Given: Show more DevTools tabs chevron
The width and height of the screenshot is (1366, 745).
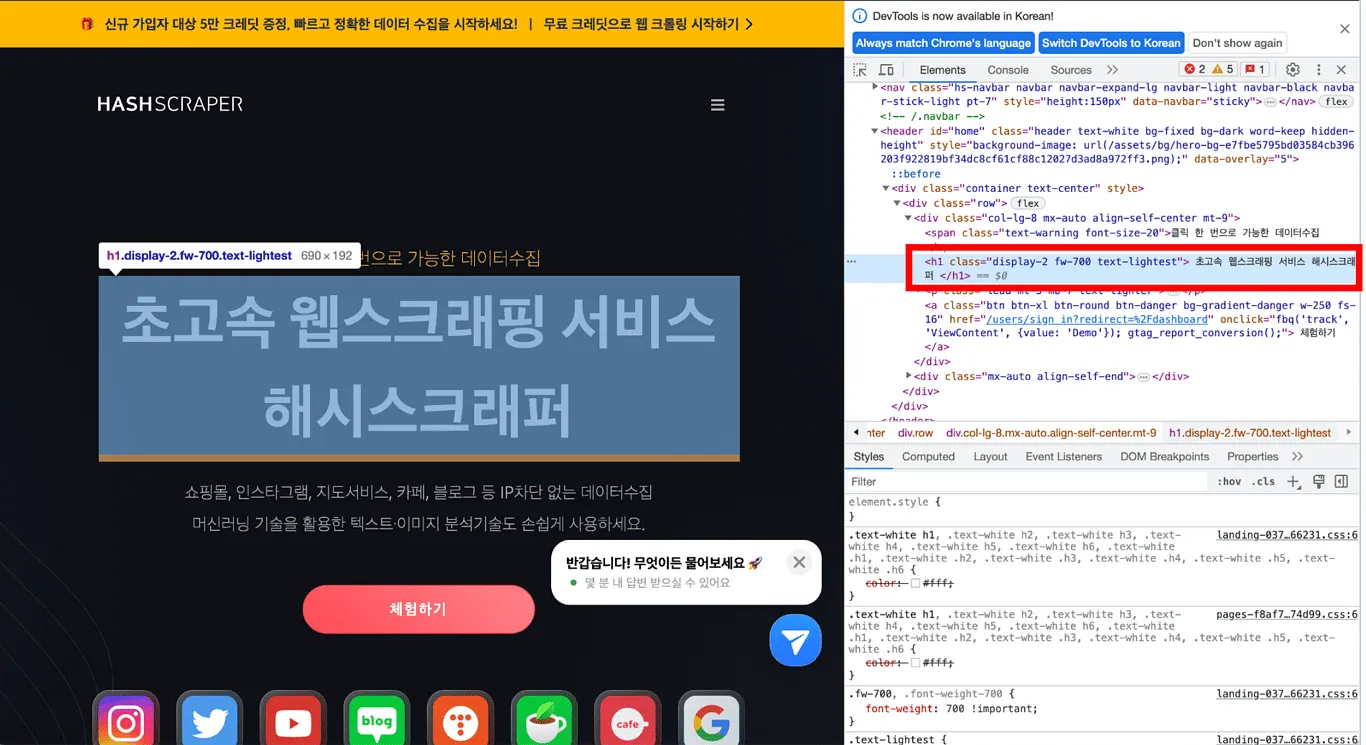Looking at the screenshot, I should tap(1112, 70).
